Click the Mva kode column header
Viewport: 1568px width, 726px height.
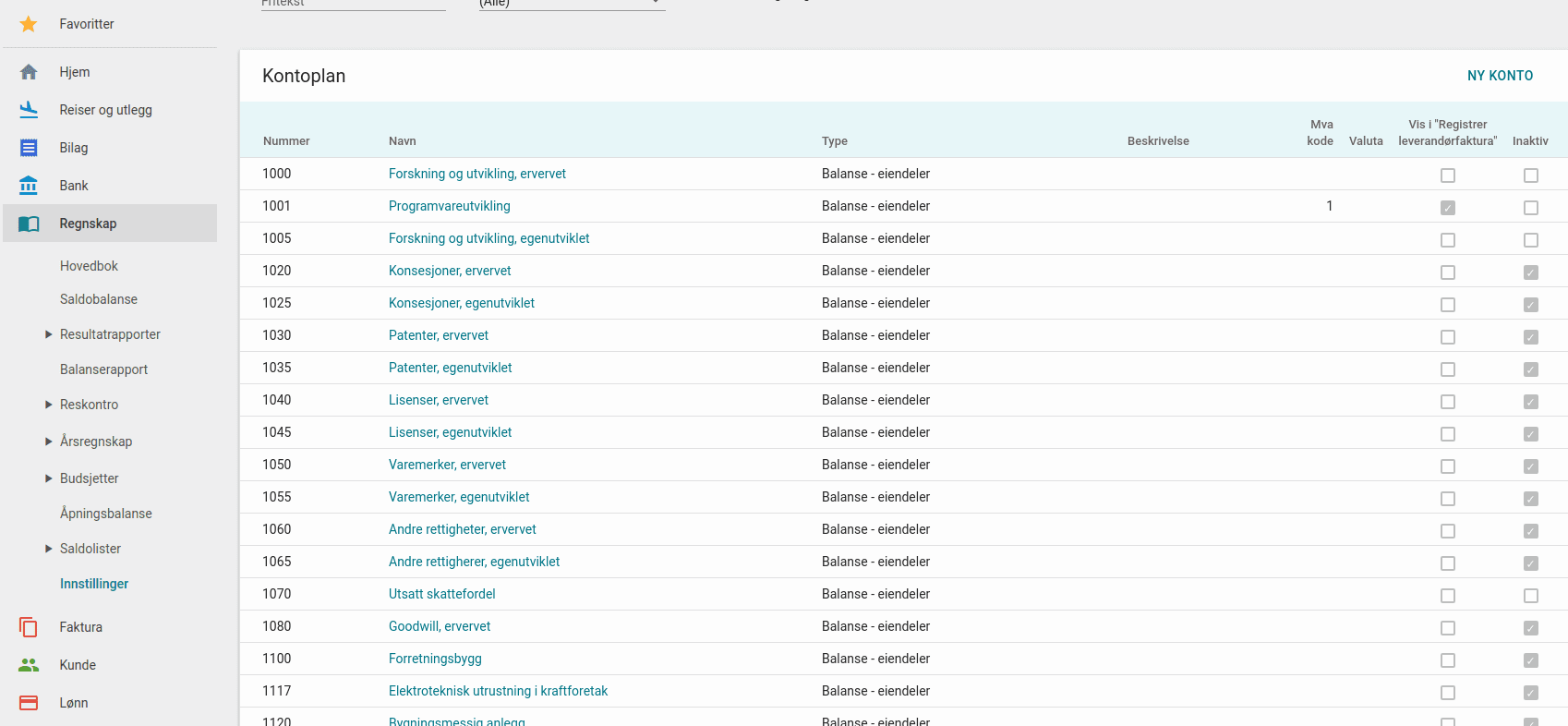tap(1321, 133)
